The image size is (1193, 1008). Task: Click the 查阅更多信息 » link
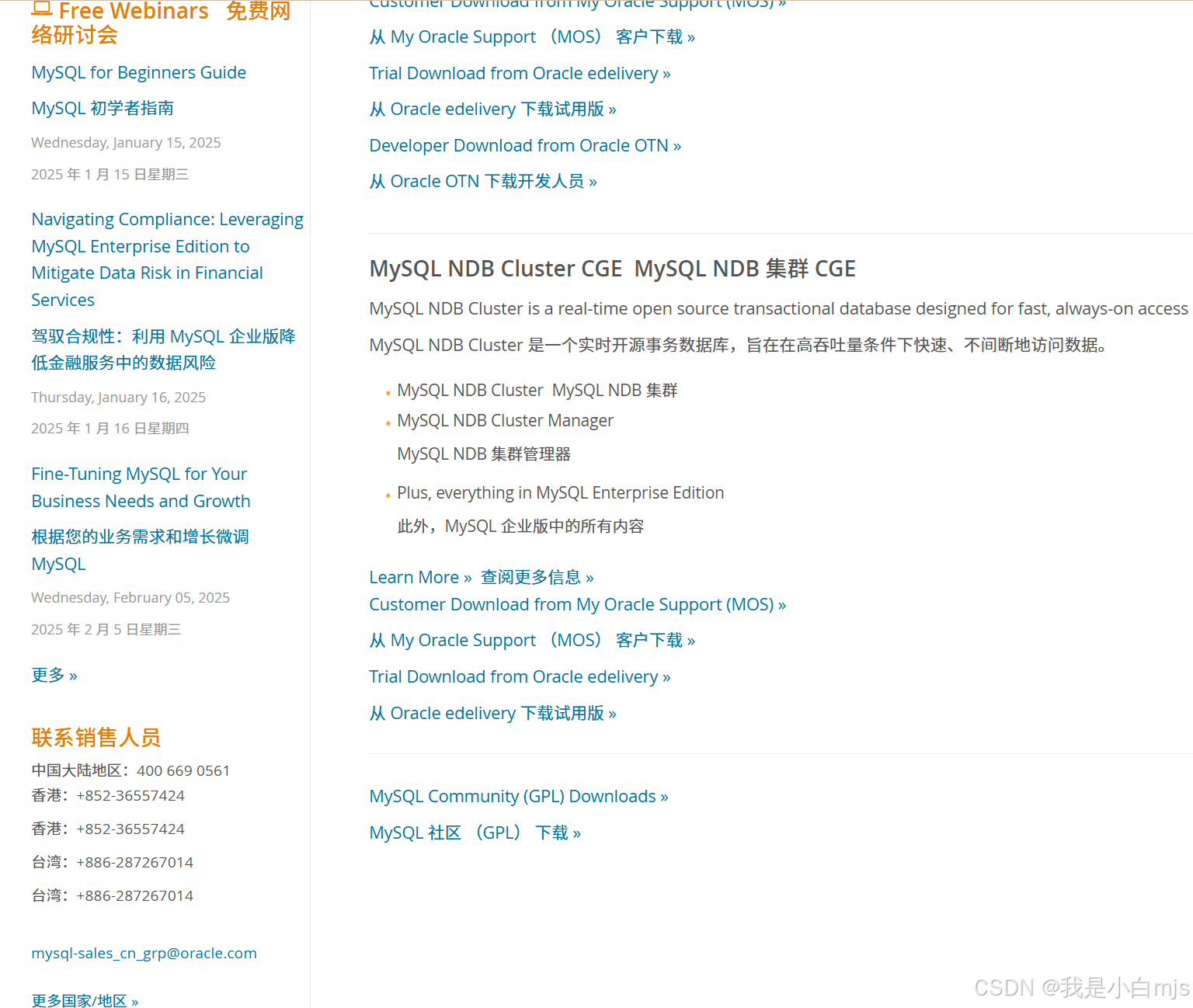[537, 577]
